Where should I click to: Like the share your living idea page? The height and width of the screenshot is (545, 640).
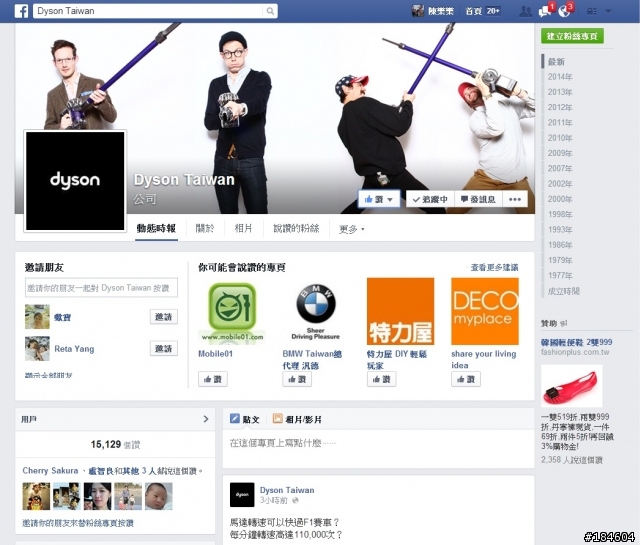click(x=466, y=379)
